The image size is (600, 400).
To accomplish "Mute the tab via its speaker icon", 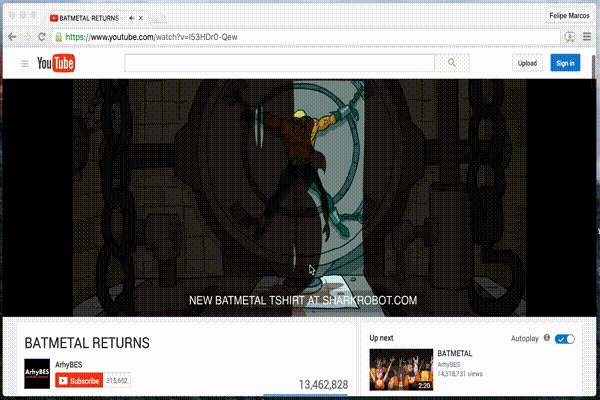I will point(132,18).
